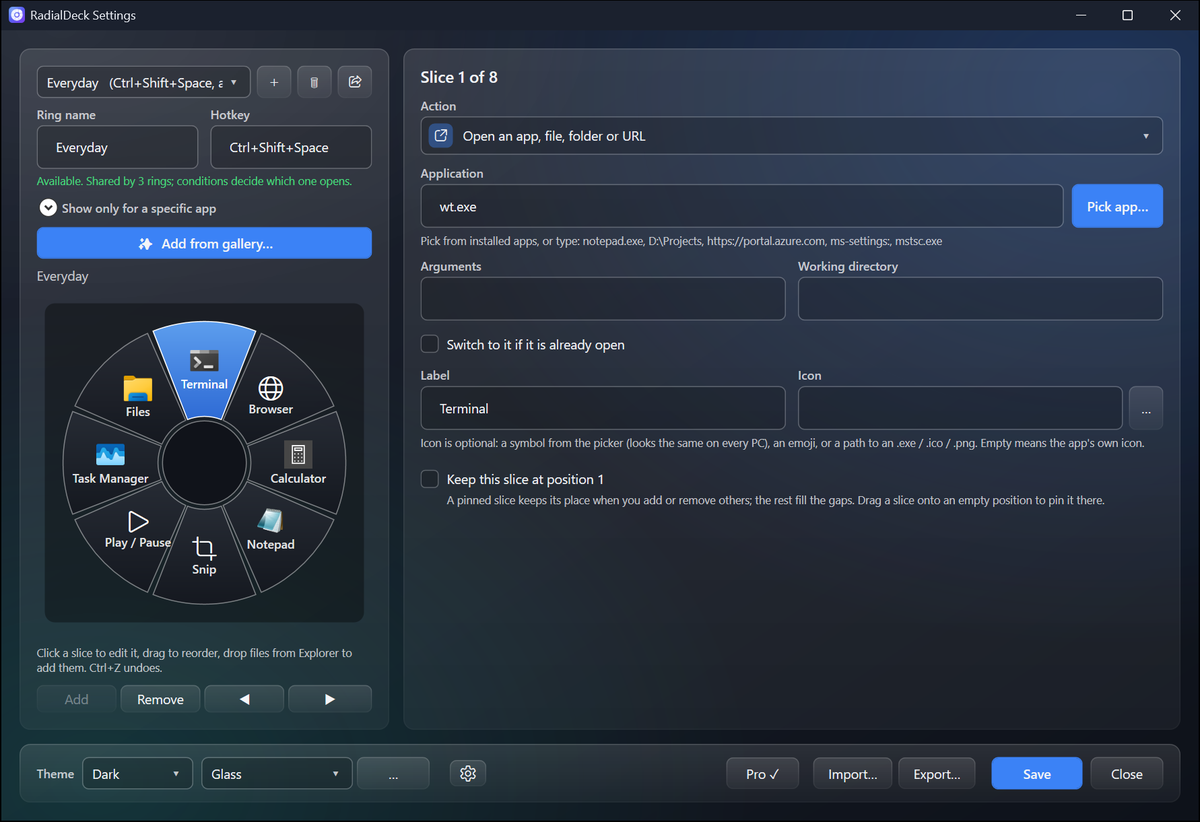Expand Show only for a specific app
The height and width of the screenshot is (822, 1200).
pyautogui.click(x=48, y=208)
